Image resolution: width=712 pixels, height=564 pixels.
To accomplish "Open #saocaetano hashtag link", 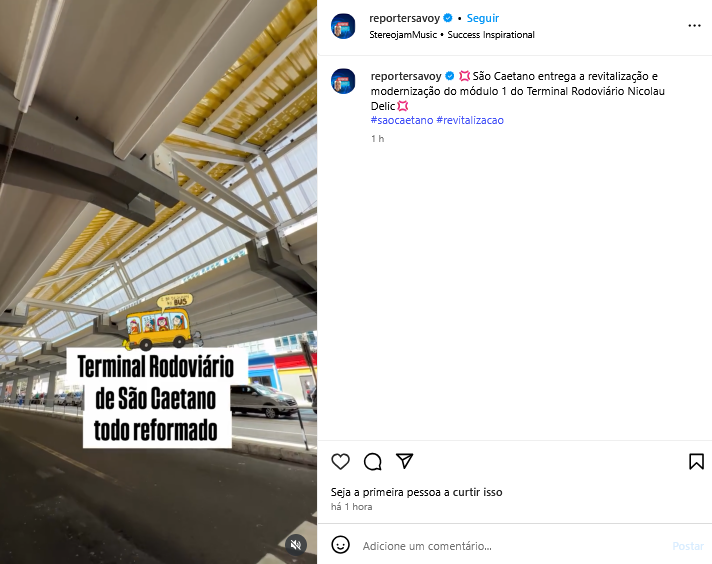I will 402,120.
